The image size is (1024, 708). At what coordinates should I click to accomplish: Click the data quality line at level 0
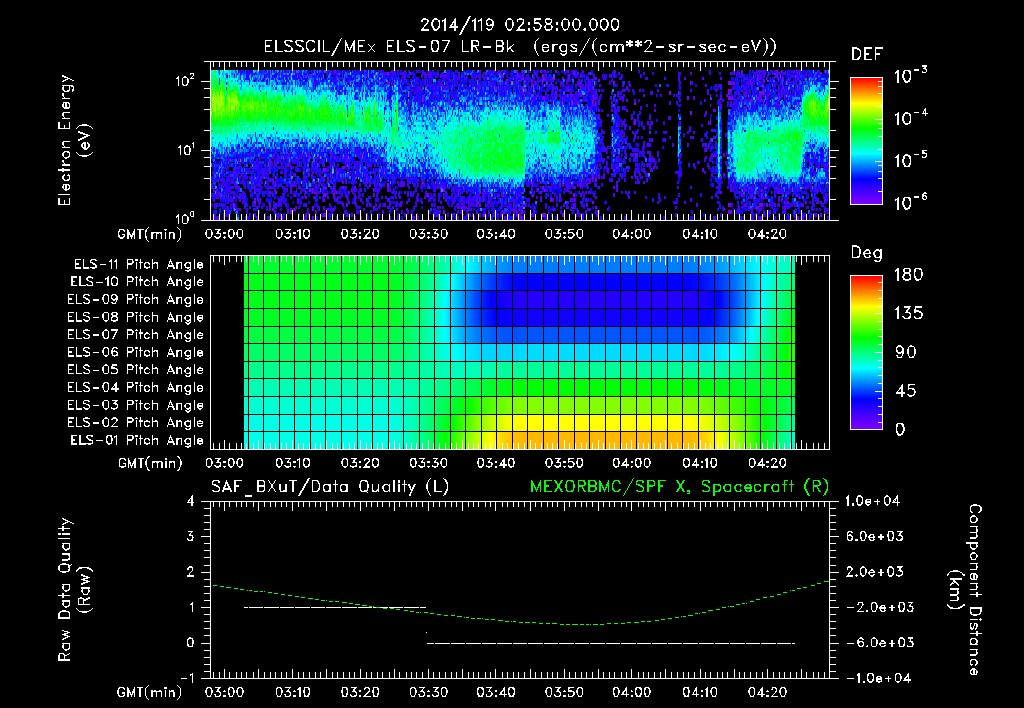(x=611, y=643)
